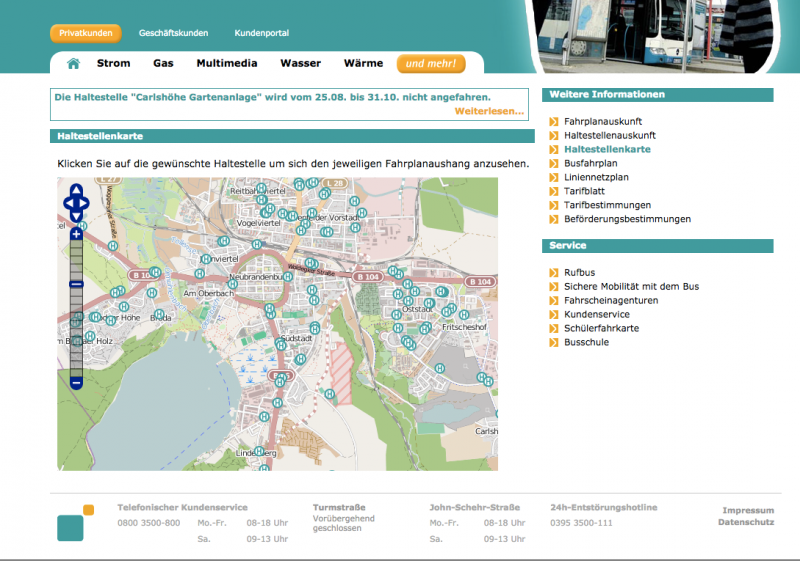Go to the home page icon
Viewport: 800px width, 561px height.
73,64
